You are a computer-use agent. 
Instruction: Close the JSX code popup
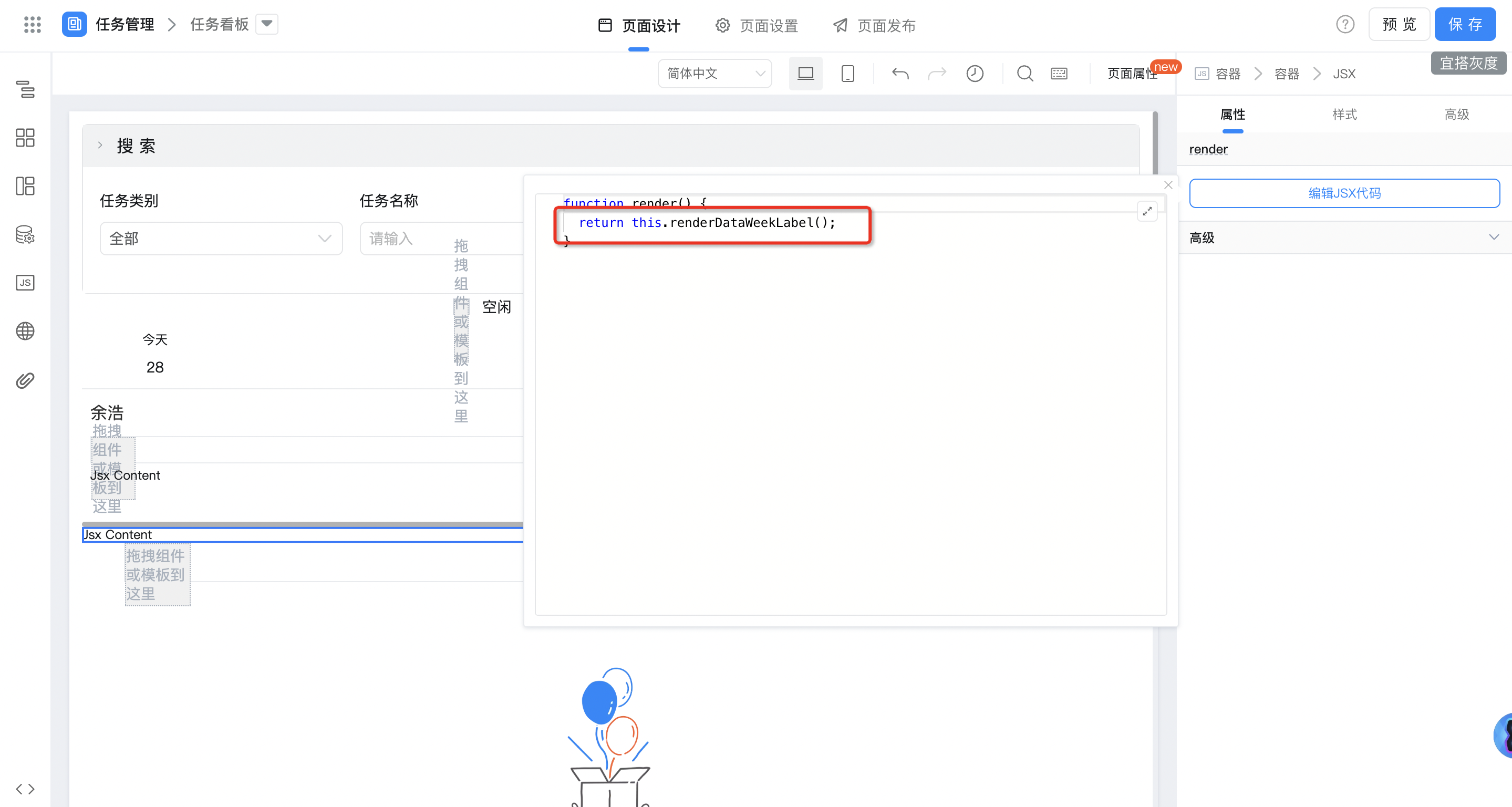coord(1168,185)
